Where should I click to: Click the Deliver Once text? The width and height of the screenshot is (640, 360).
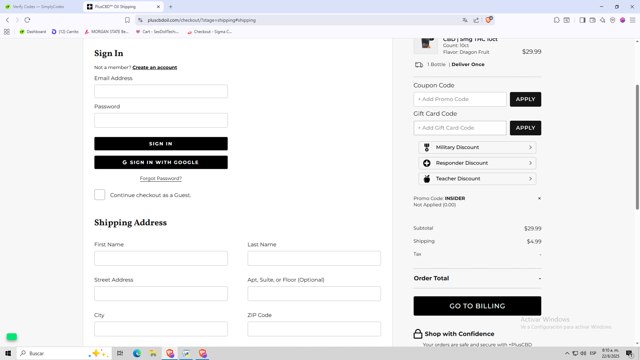click(468, 64)
